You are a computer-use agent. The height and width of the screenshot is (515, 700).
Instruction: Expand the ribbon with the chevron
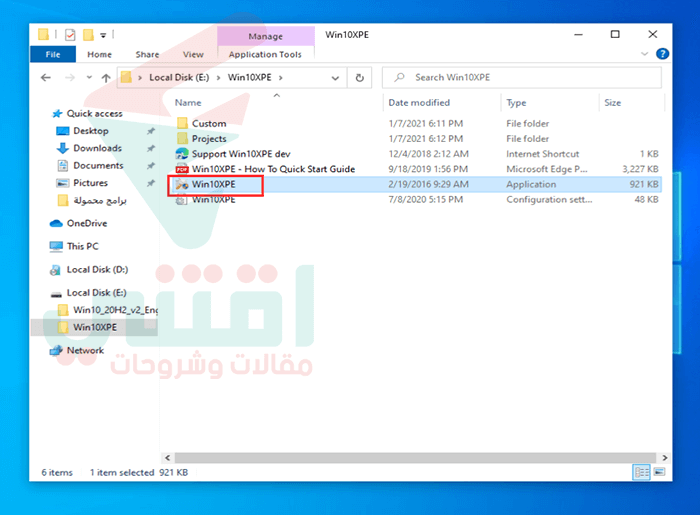pos(645,54)
